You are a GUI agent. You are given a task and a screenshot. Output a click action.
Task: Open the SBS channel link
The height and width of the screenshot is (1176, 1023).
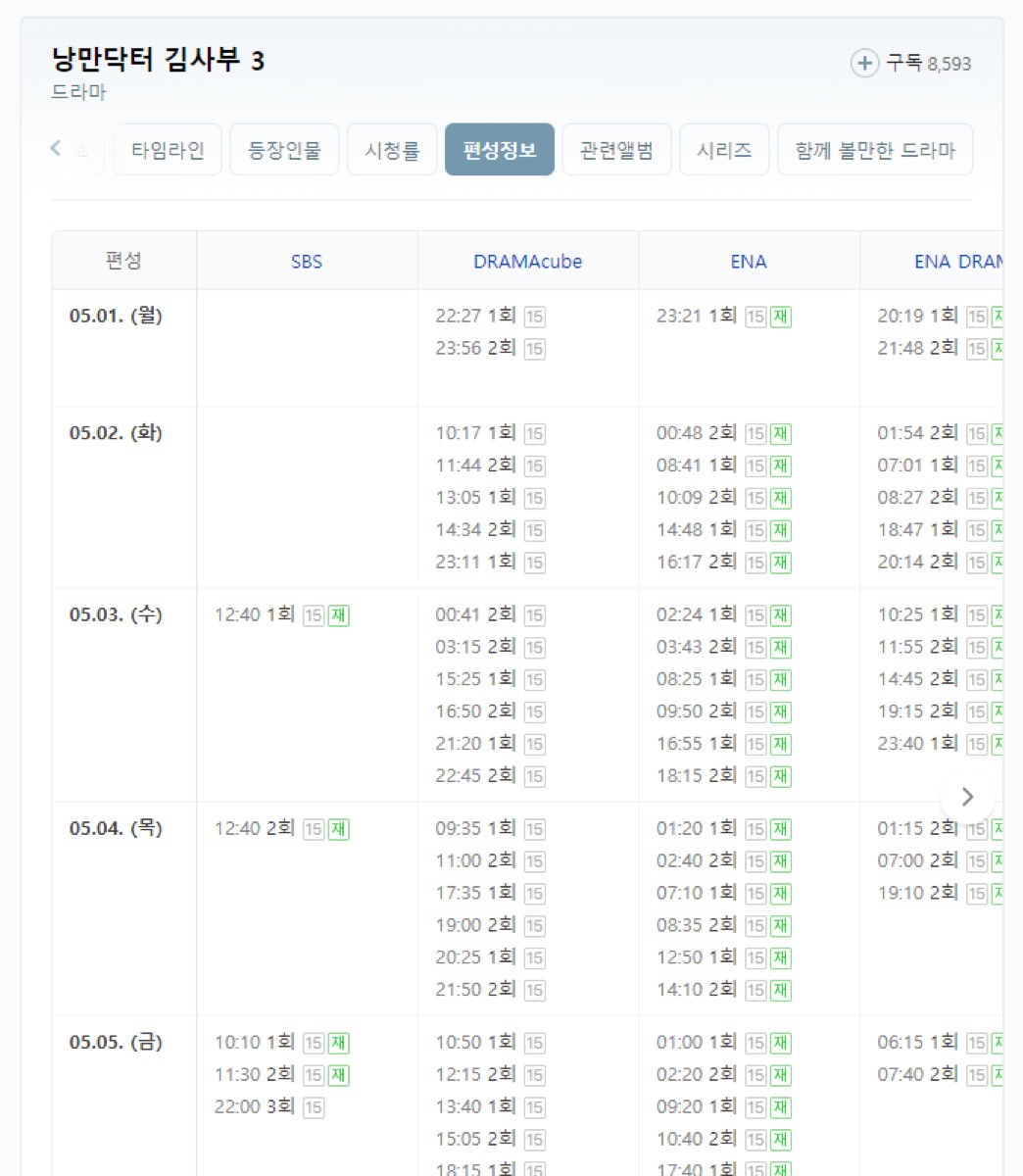tap(307, 262)
